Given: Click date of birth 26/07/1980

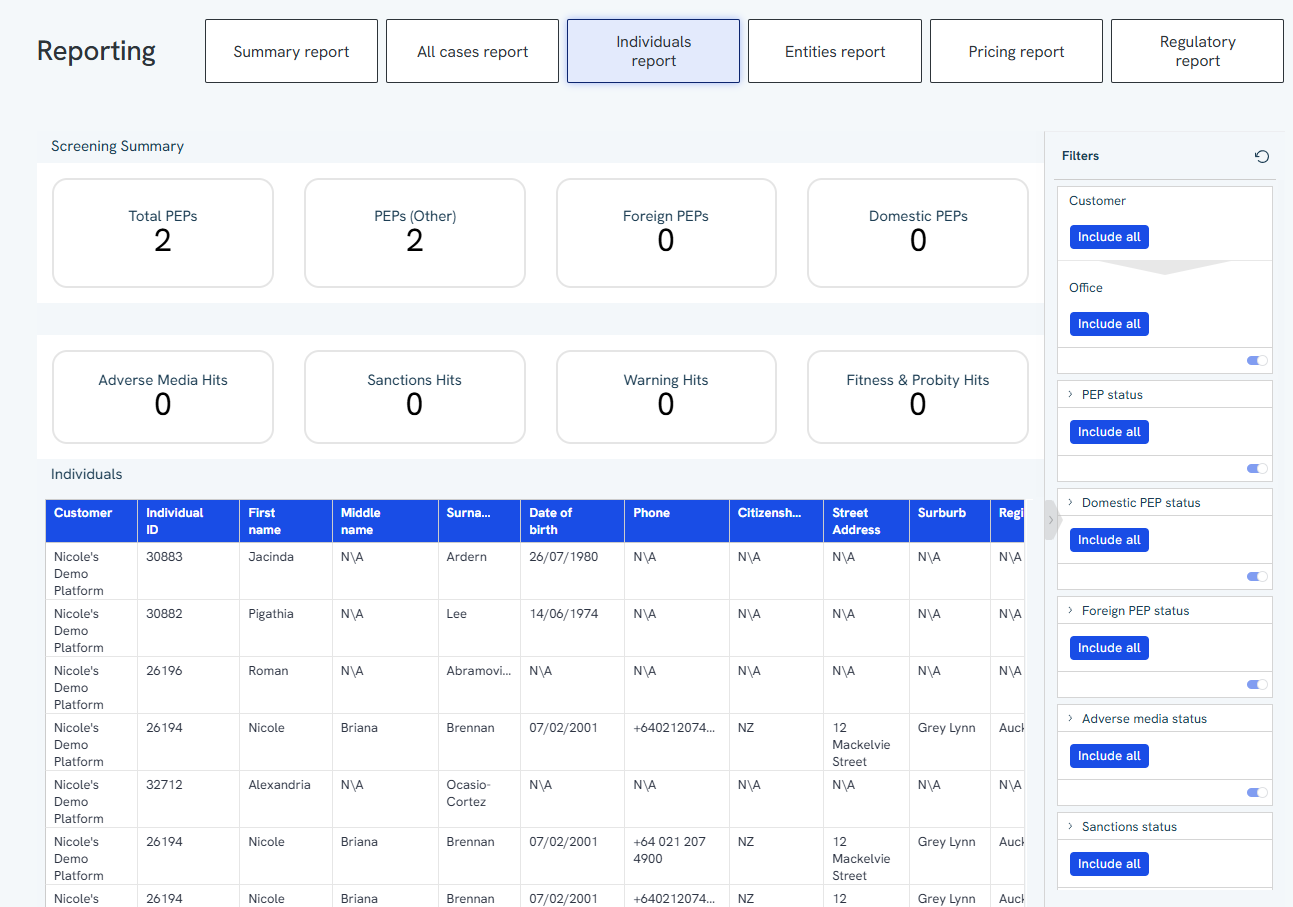Looking at the screenshot, I should (x=564, y=557).
